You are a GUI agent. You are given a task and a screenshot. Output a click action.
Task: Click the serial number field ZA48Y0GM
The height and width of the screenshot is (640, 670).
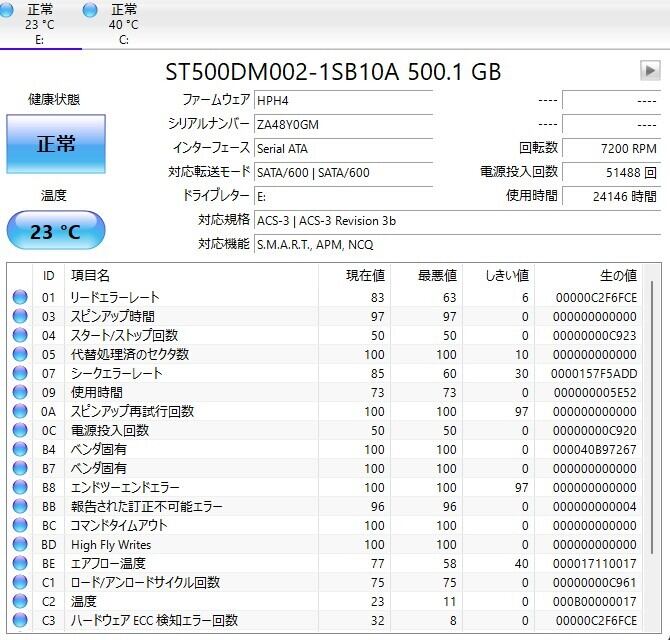343,123
